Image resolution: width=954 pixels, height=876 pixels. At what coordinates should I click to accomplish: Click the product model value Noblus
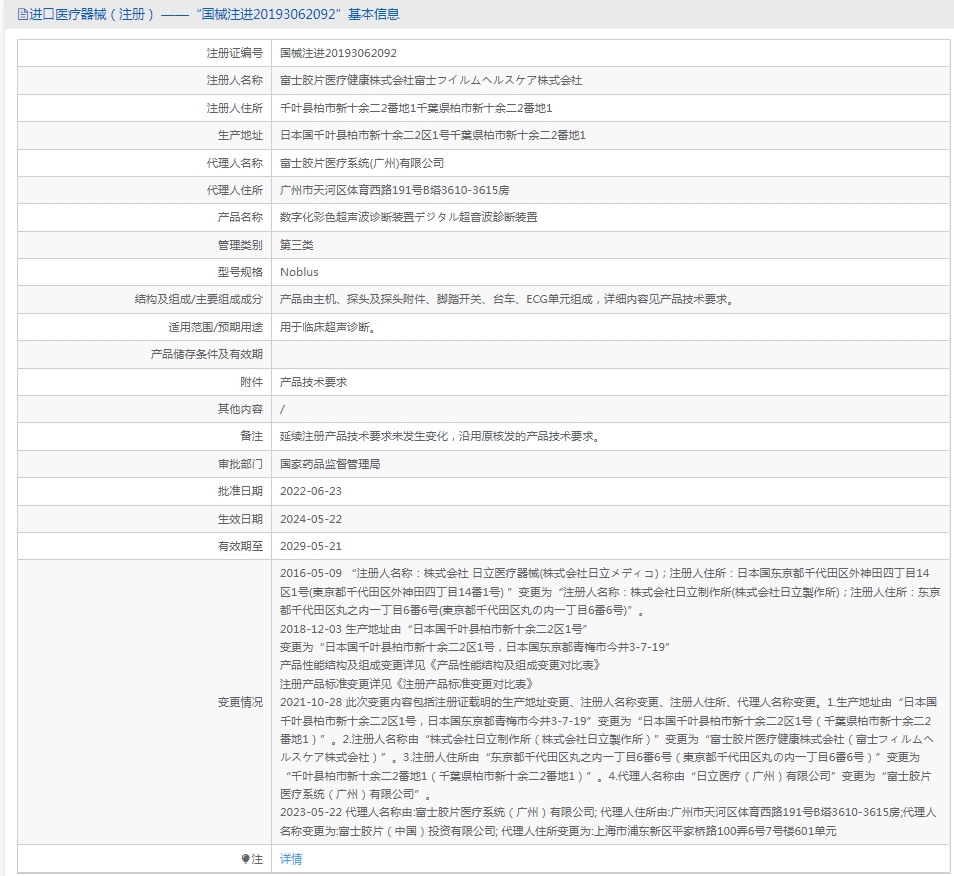[299, 272]
